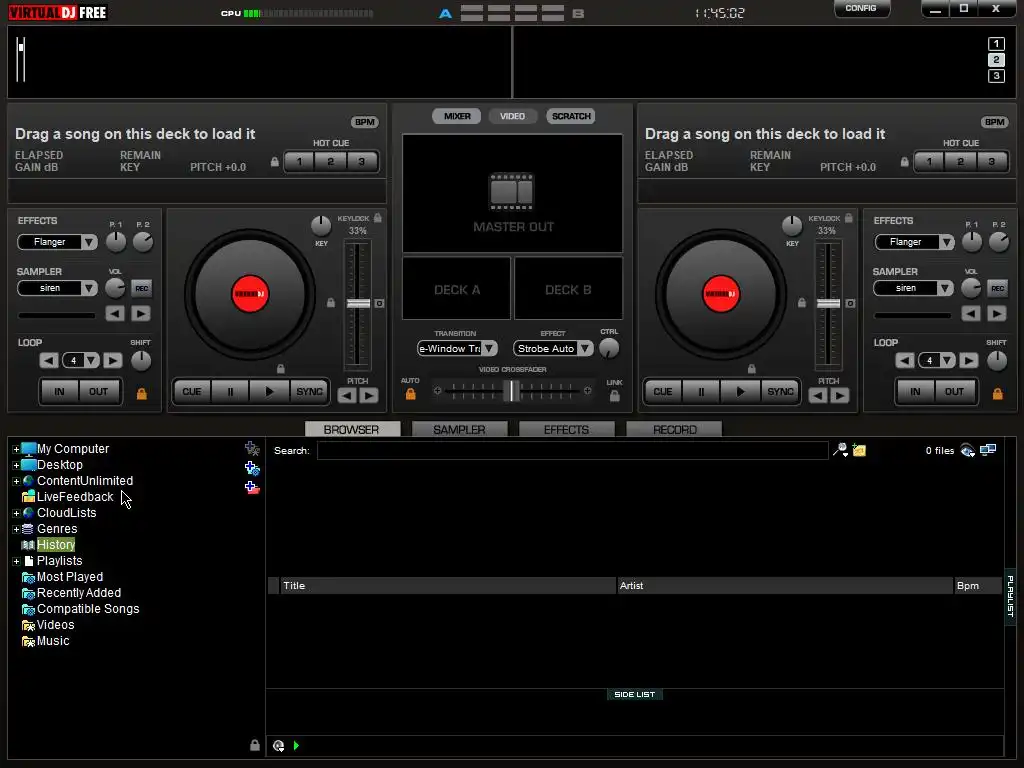Set loop IN point on left deck
This screenshot has height=768, width=1024.
(x=59, y=392)
